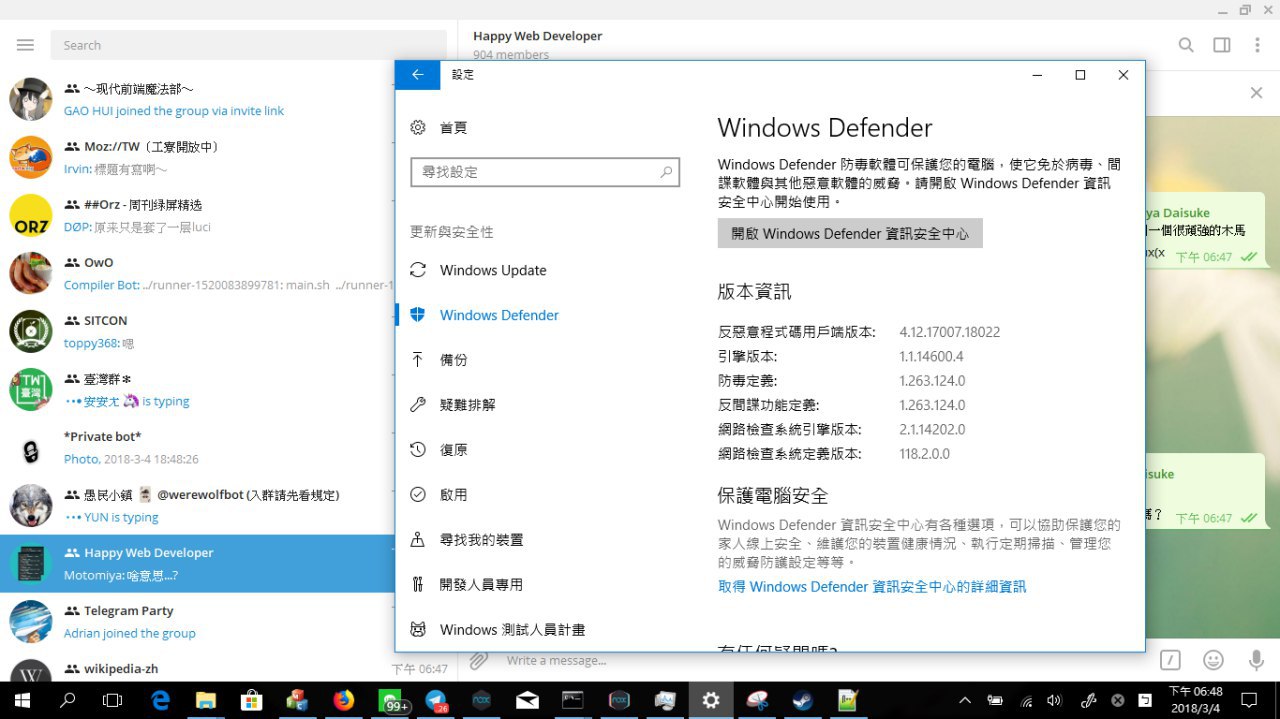Click 開啟 Windows Defender 資訊安全中心 button
This screenshot has height=719, width=1280.
[x=850, y=233]
